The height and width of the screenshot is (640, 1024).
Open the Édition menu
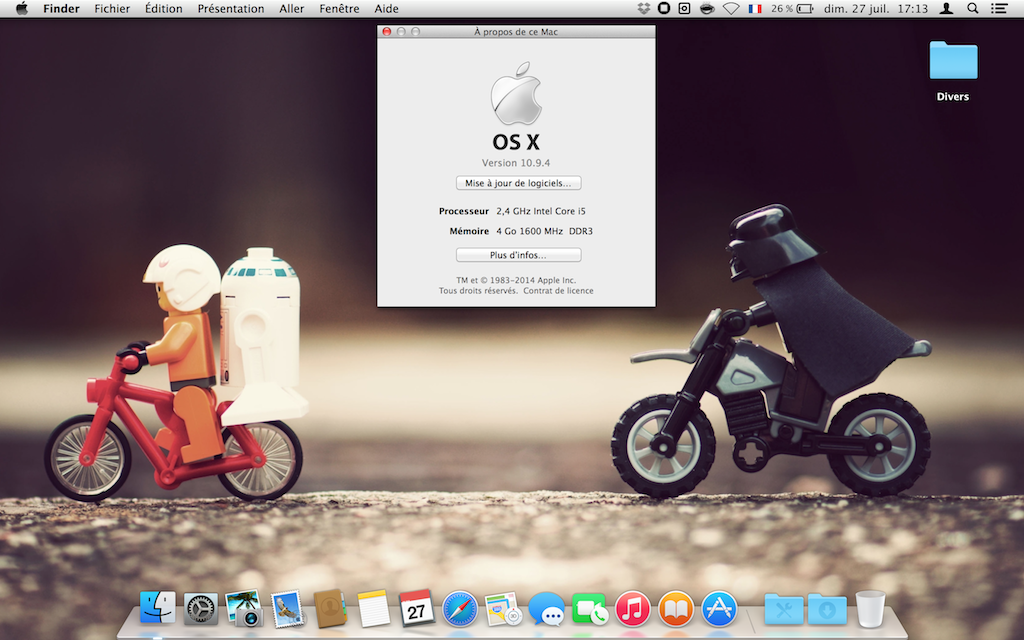[x=163, y=8]
